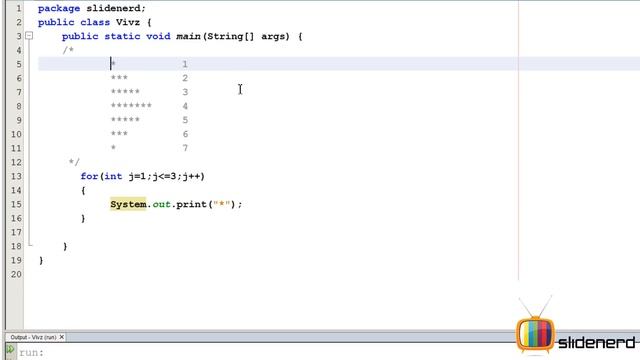This screenshot has width=640, height=360.
Task: Click 'out' field on line 15
Action: pyautogui.click(x=161, y=204)
